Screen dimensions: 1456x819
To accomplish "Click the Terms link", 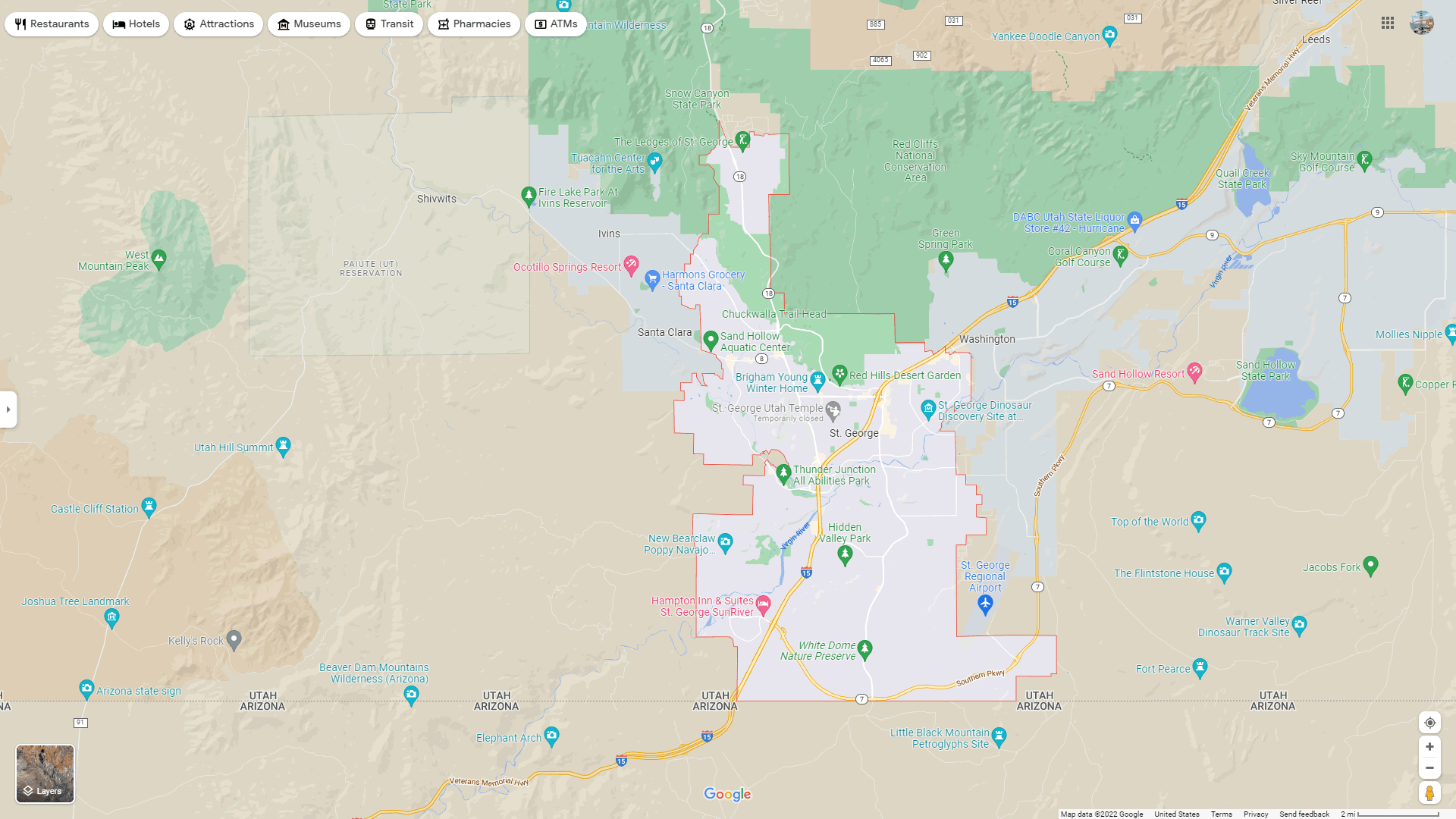I will coord(1221,812).
